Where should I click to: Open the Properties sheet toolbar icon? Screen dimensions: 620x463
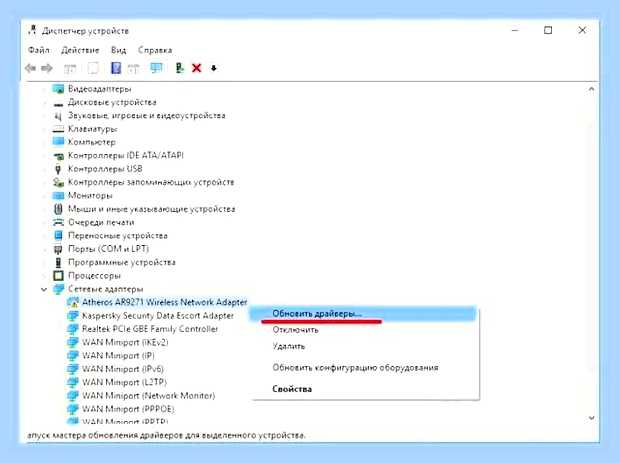click(x=93, y=68)
